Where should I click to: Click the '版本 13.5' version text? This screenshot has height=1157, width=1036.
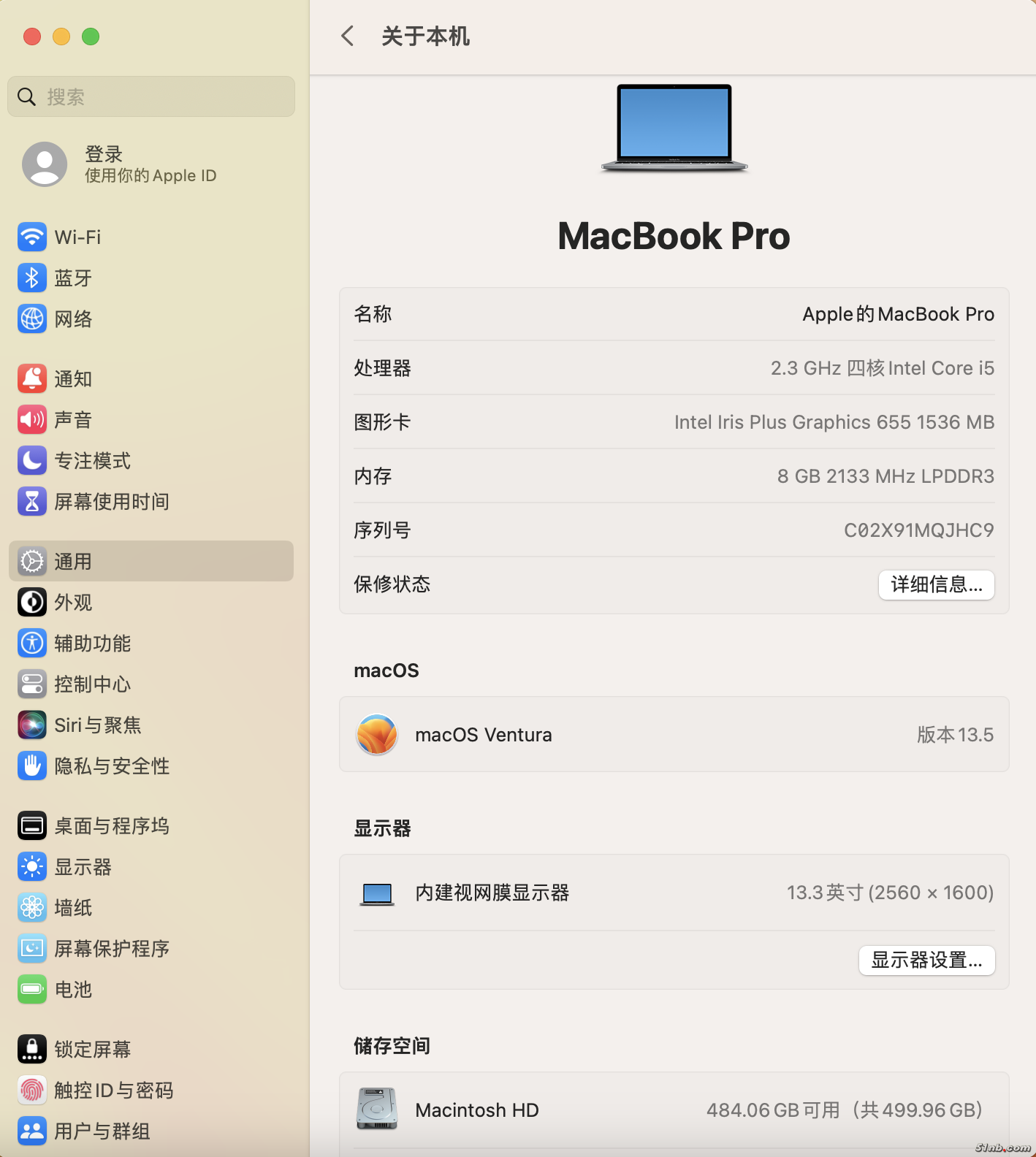[x=956, y=735]
